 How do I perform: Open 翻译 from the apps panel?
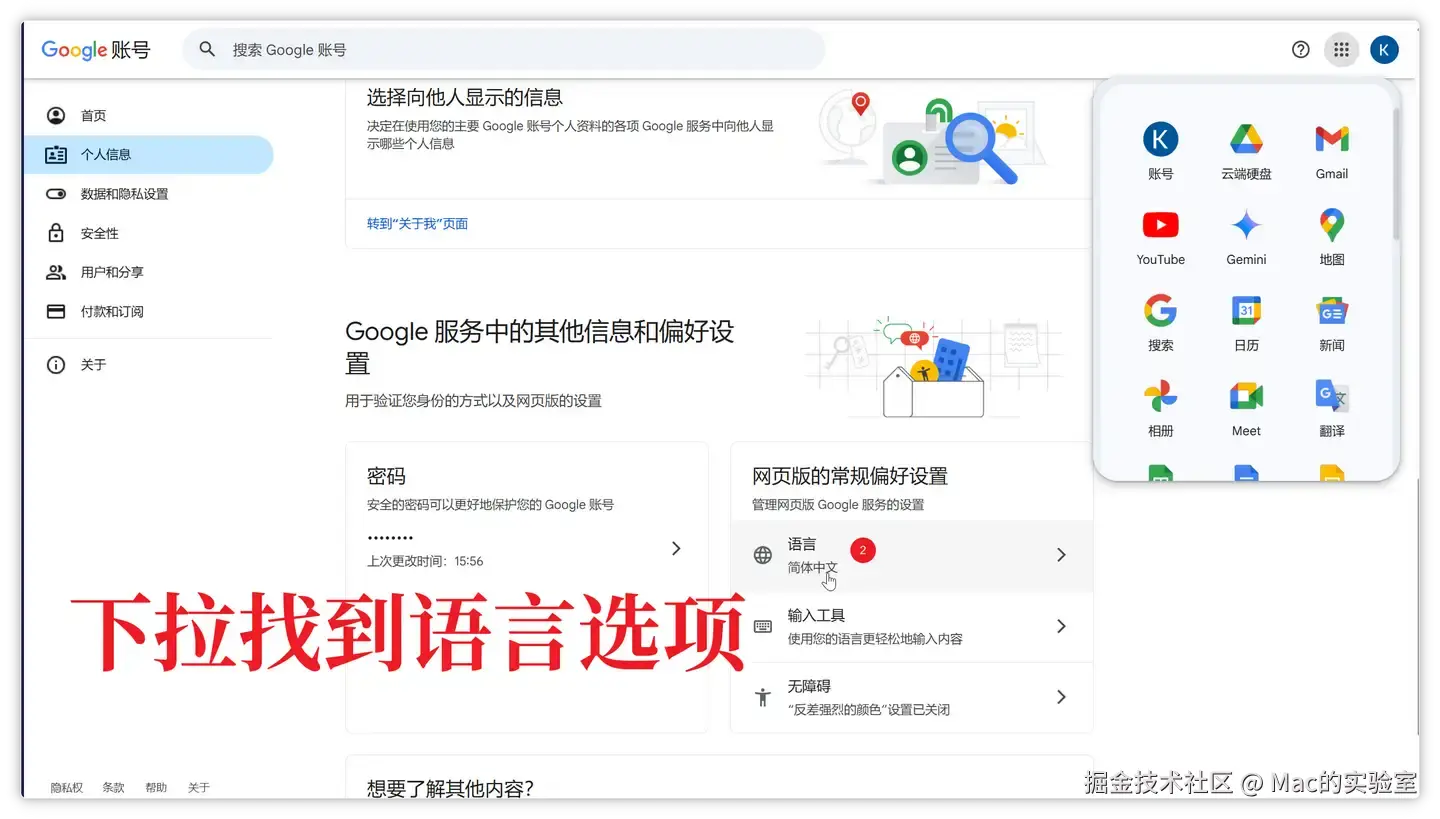1331,409
